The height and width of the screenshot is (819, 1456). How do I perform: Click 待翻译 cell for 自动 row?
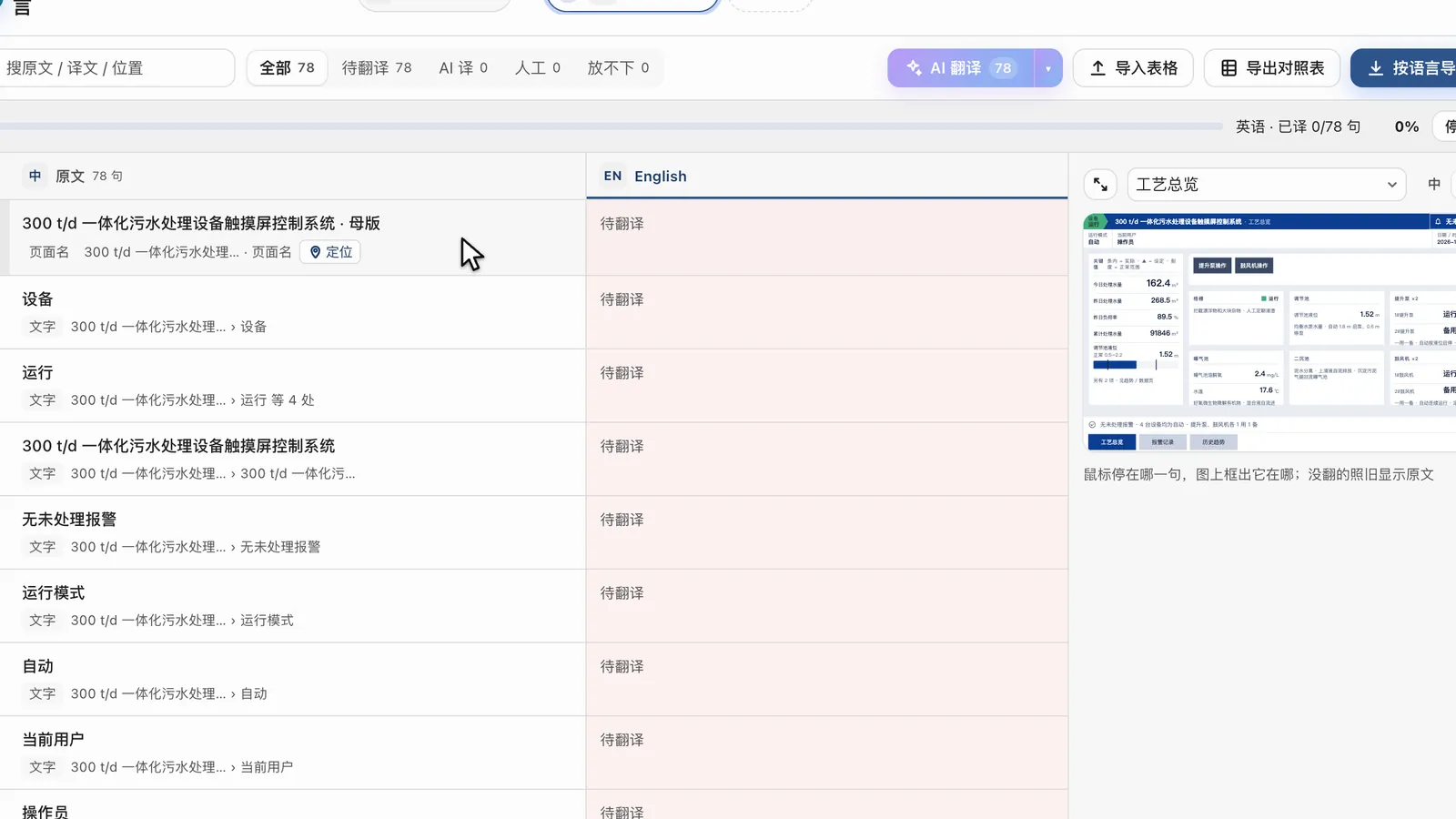pyautogui.click(x=827, y=680)
